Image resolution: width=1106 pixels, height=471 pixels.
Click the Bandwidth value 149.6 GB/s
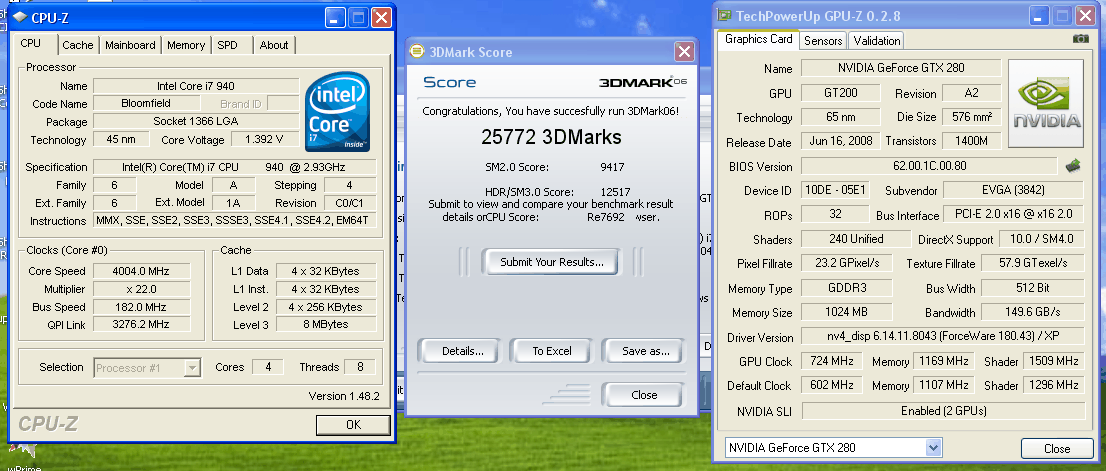[1032, 312]
